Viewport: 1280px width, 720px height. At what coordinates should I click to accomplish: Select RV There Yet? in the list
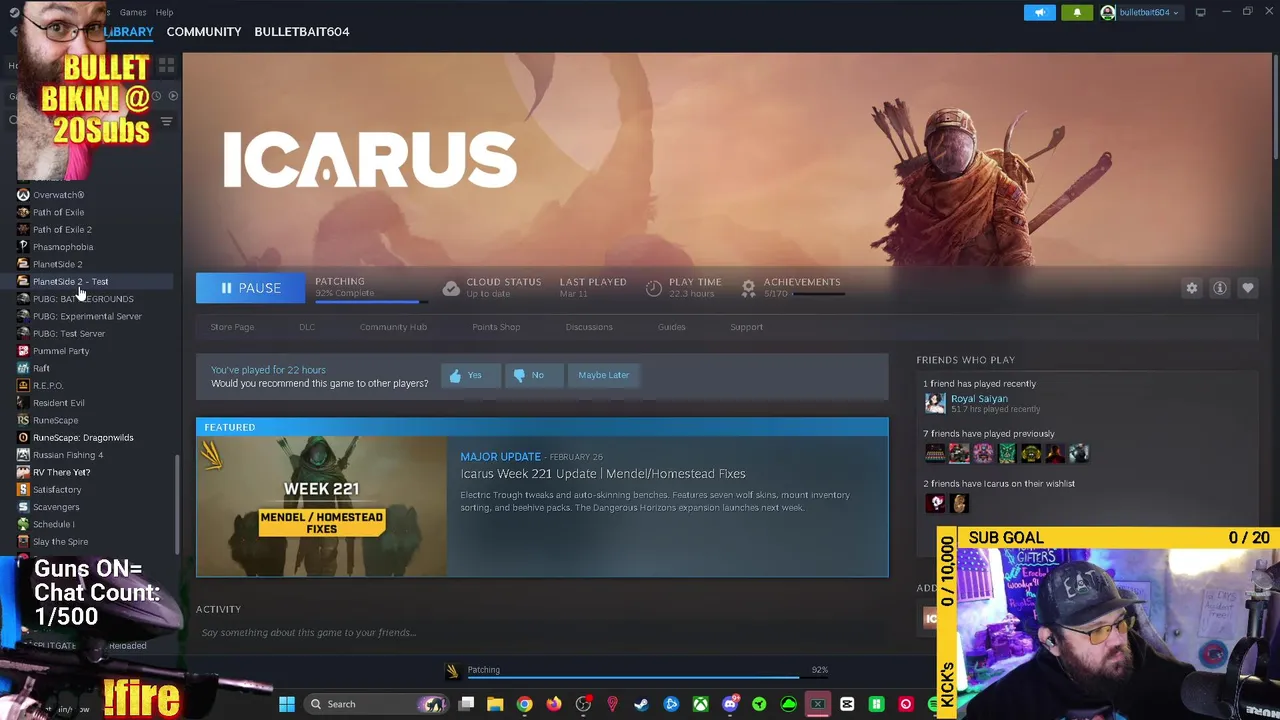pyautogui.click(x=61, y=472)
